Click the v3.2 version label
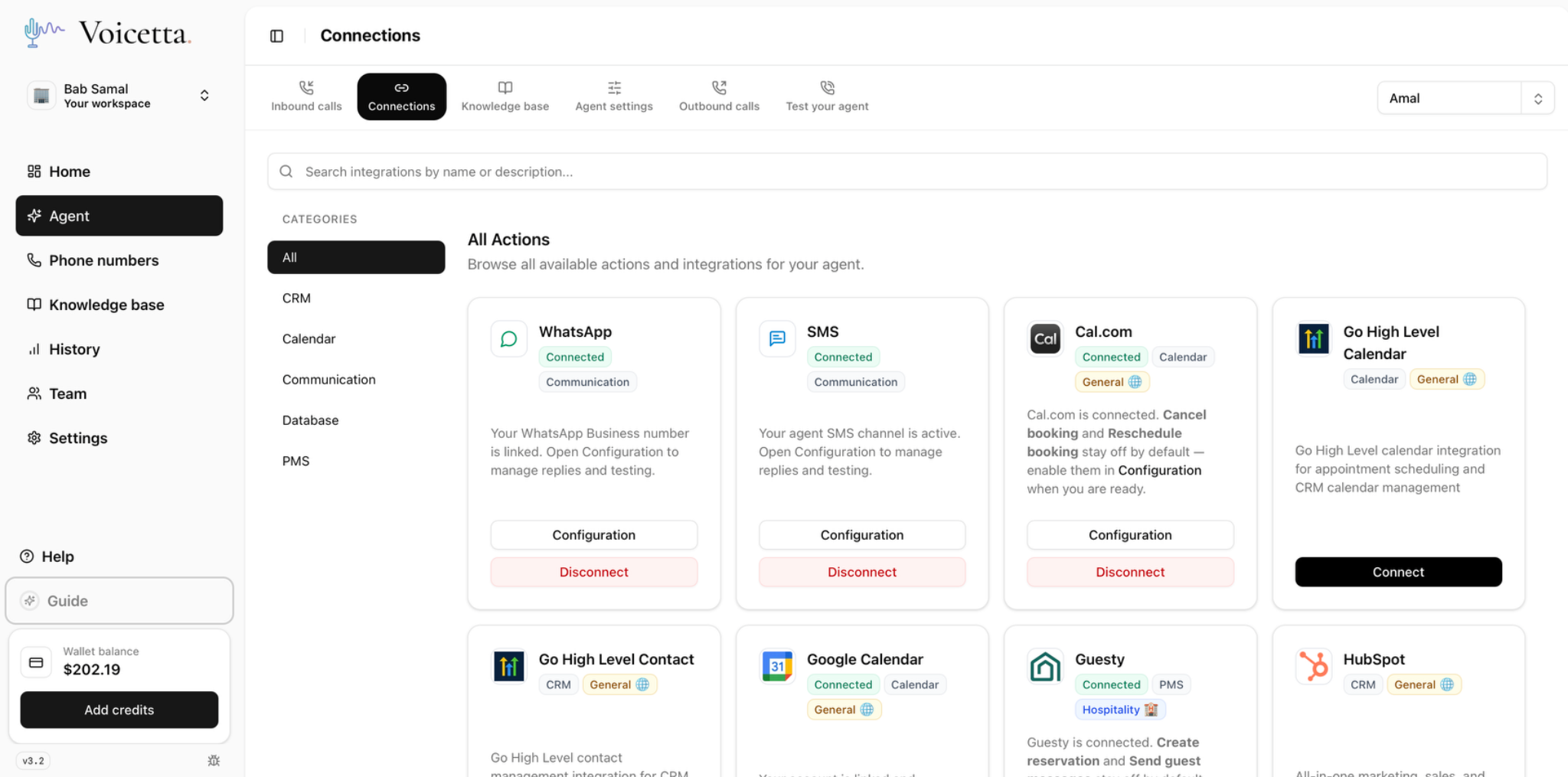The width and height of the screenshot is (1568, 777). point(33,761)
